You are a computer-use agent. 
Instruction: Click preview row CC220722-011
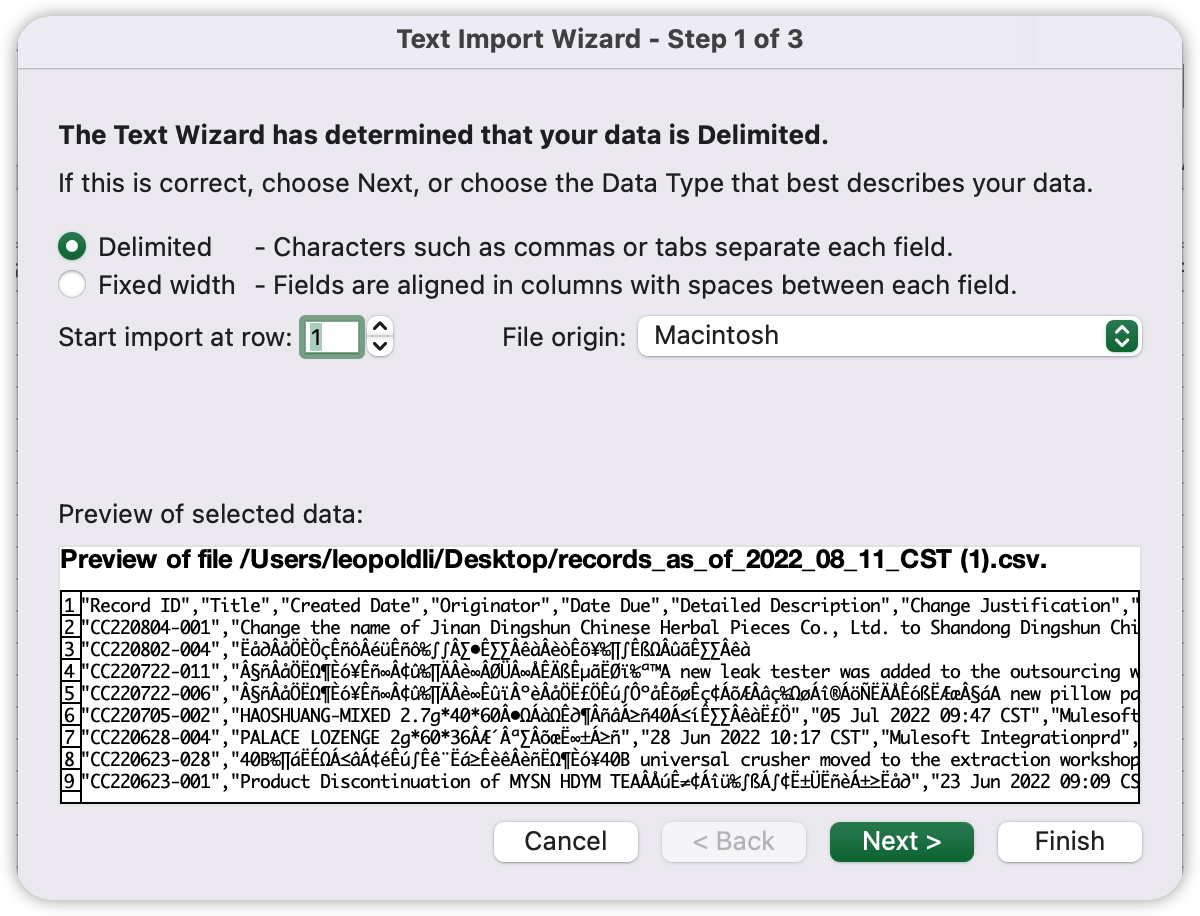click(x=600, y=671)
